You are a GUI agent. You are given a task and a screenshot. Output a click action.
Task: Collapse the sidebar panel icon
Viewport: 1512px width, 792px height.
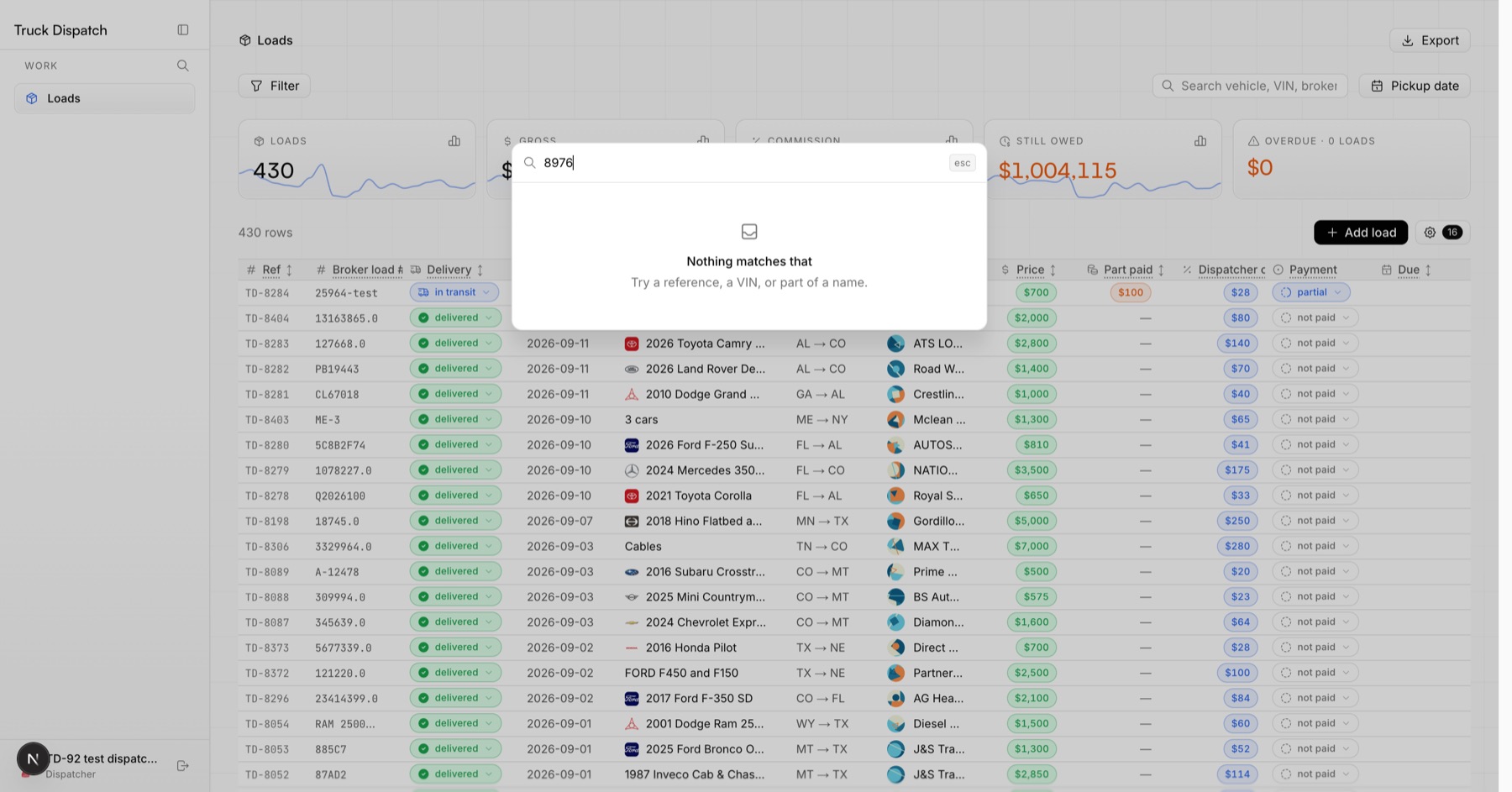pyautogui.click(x=183, y=30)
